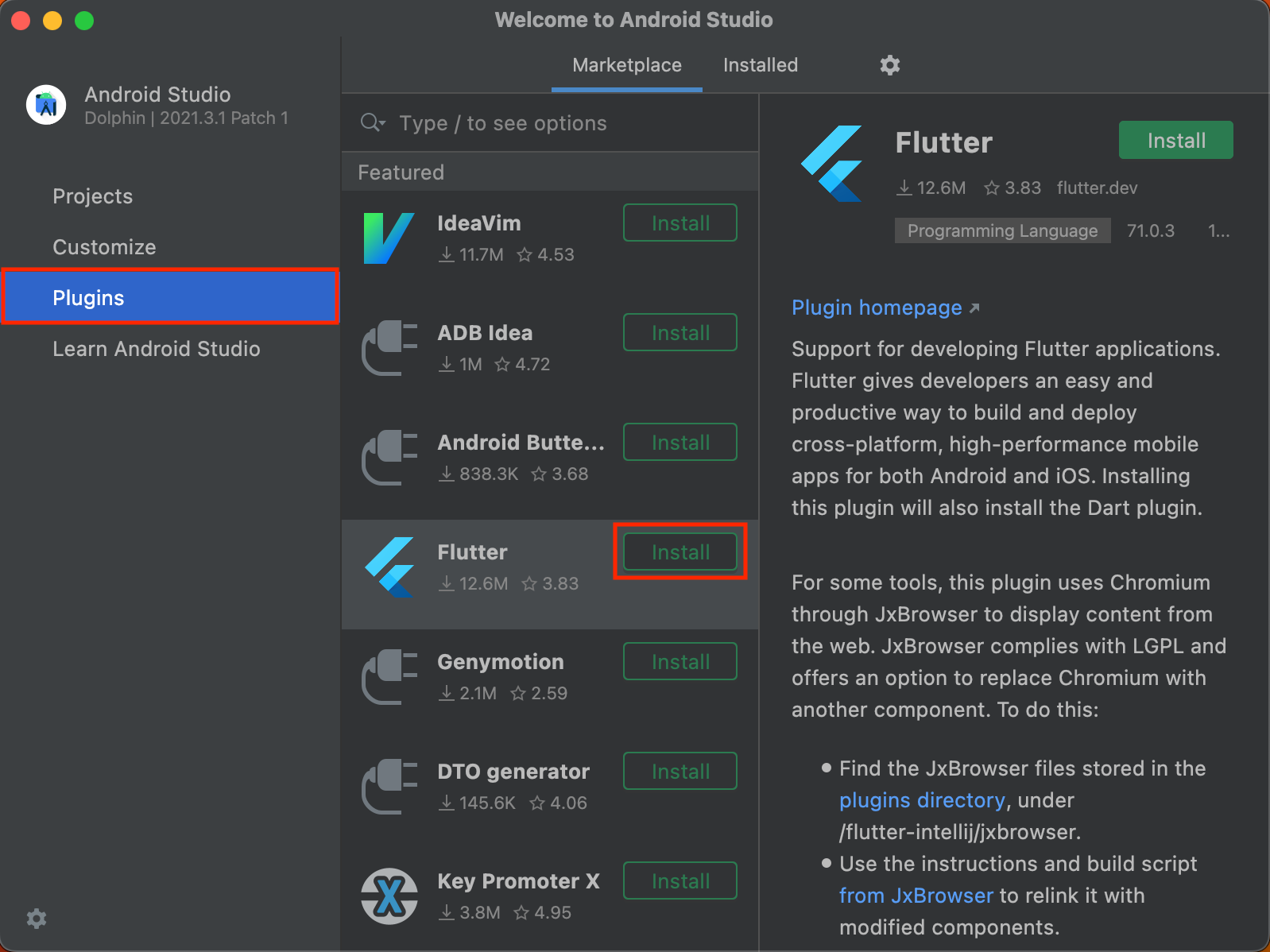1270x952 pixels.
Task: Open Learn Android Studio section
Action: 157,349
